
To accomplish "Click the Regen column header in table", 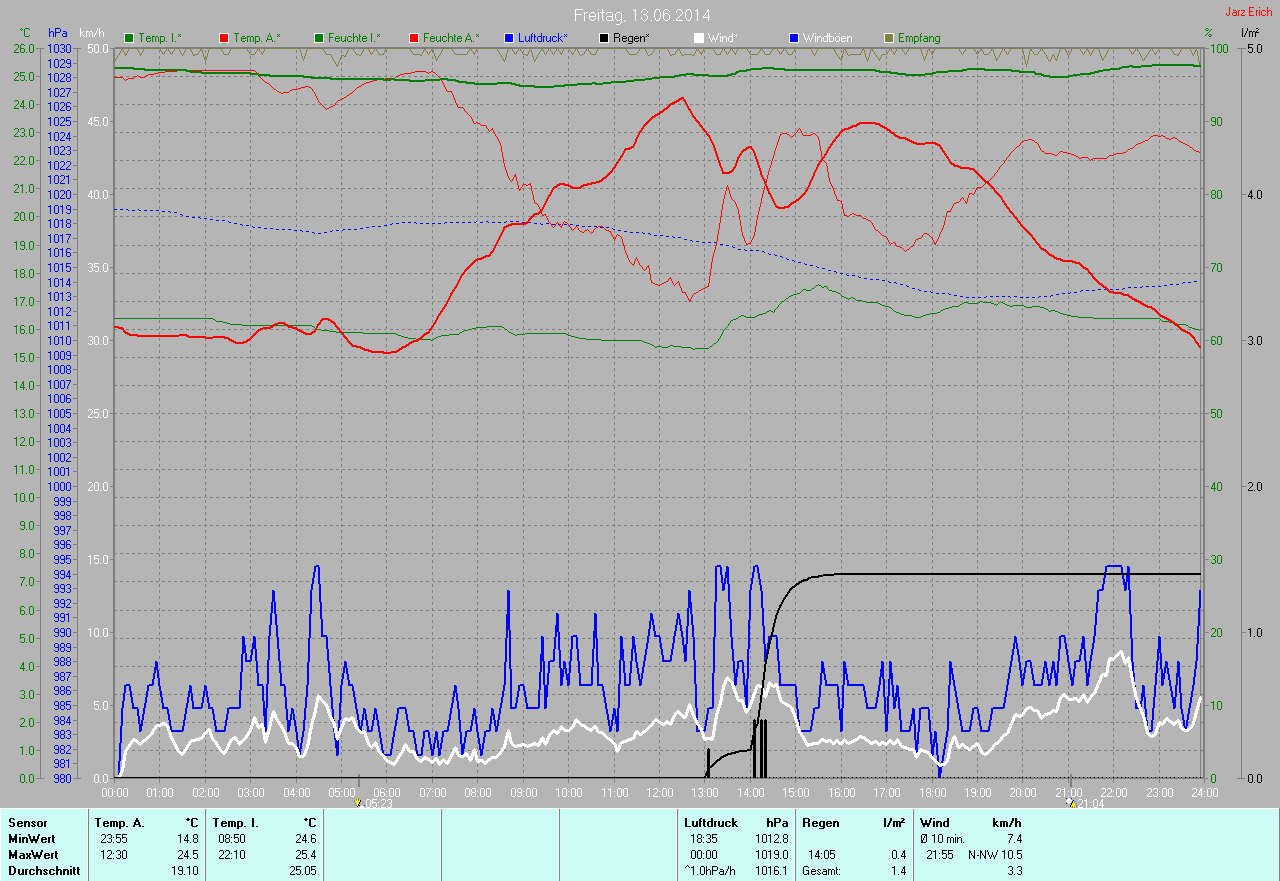I will coord(819,823).
